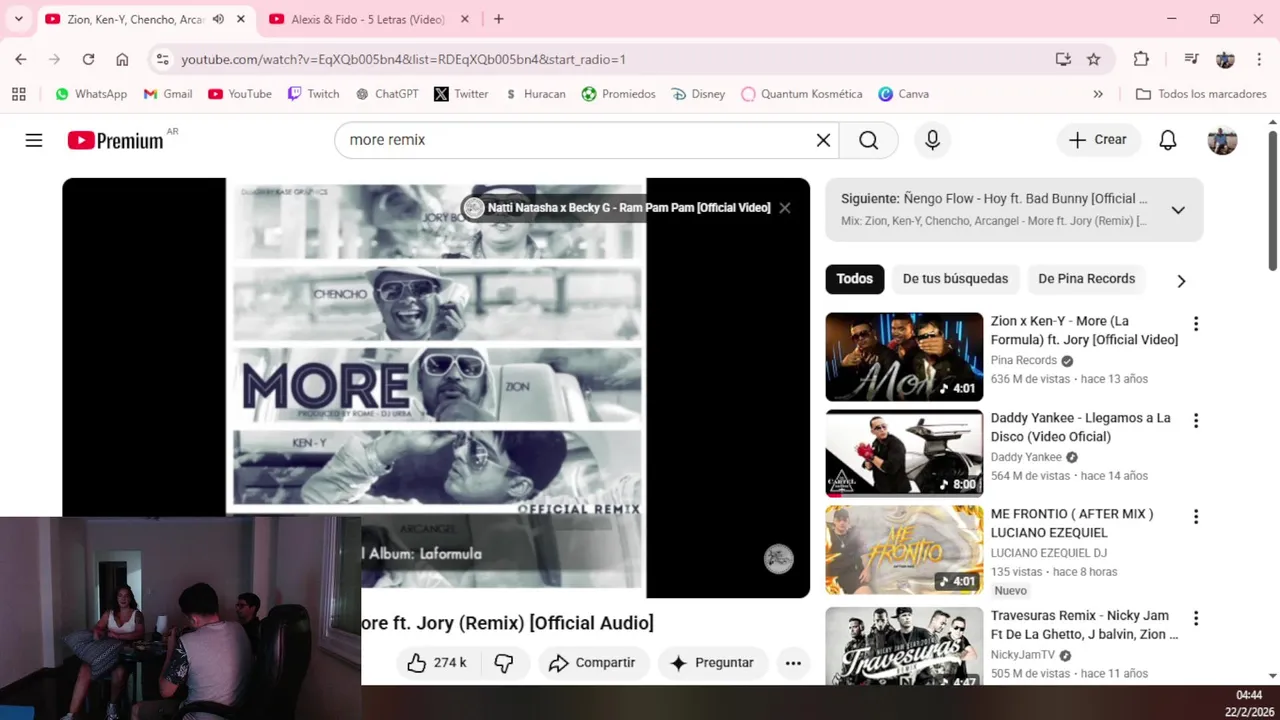The height and width of the screenshot is (720, 1280).
Task: Open the Ram Pam Pam suggested video card
Action: (618, 208)
